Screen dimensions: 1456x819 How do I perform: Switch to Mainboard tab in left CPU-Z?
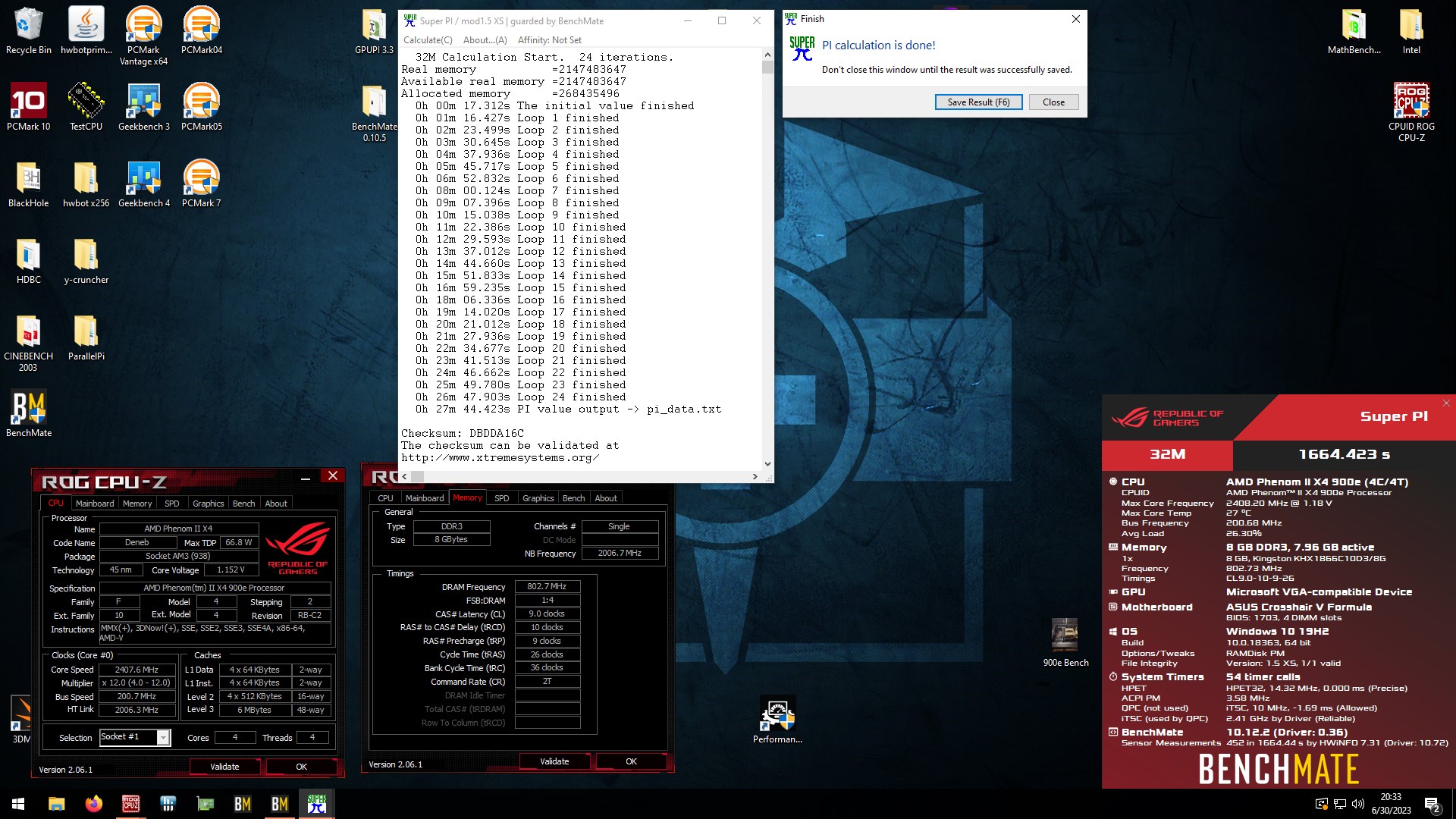(x=95, y=504)
